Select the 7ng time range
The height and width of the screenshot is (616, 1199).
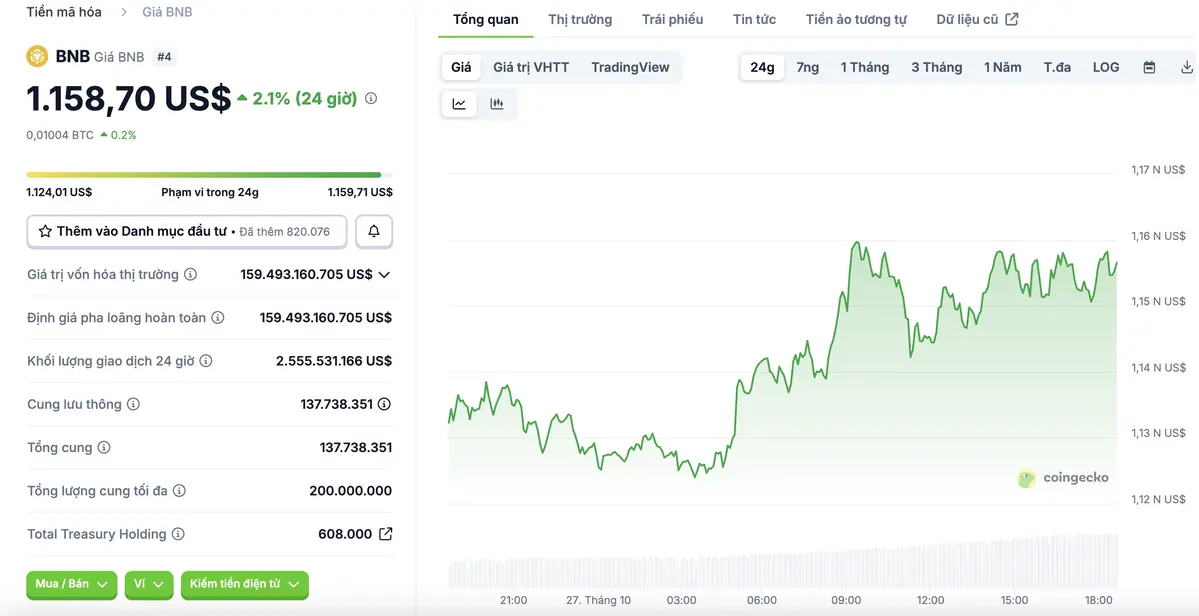point(808,67)
